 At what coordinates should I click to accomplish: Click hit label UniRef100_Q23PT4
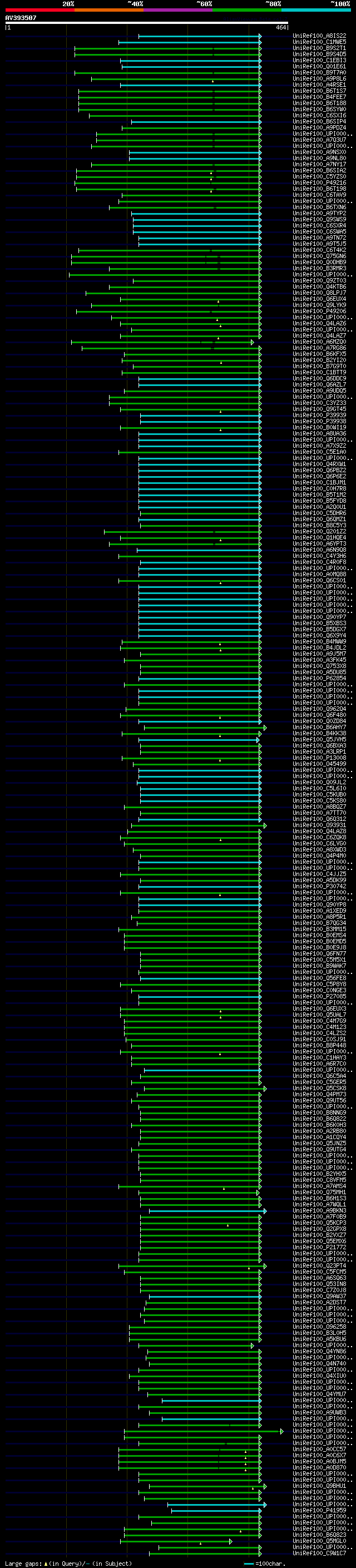[319, 1266]
